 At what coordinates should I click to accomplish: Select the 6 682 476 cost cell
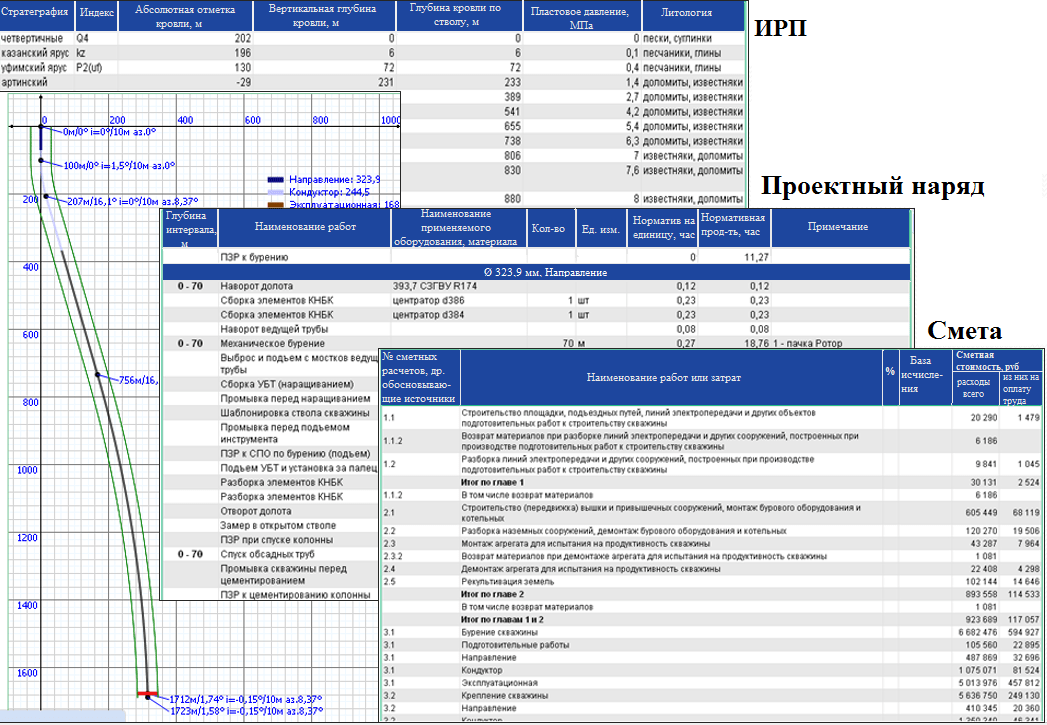pos(974,632)
